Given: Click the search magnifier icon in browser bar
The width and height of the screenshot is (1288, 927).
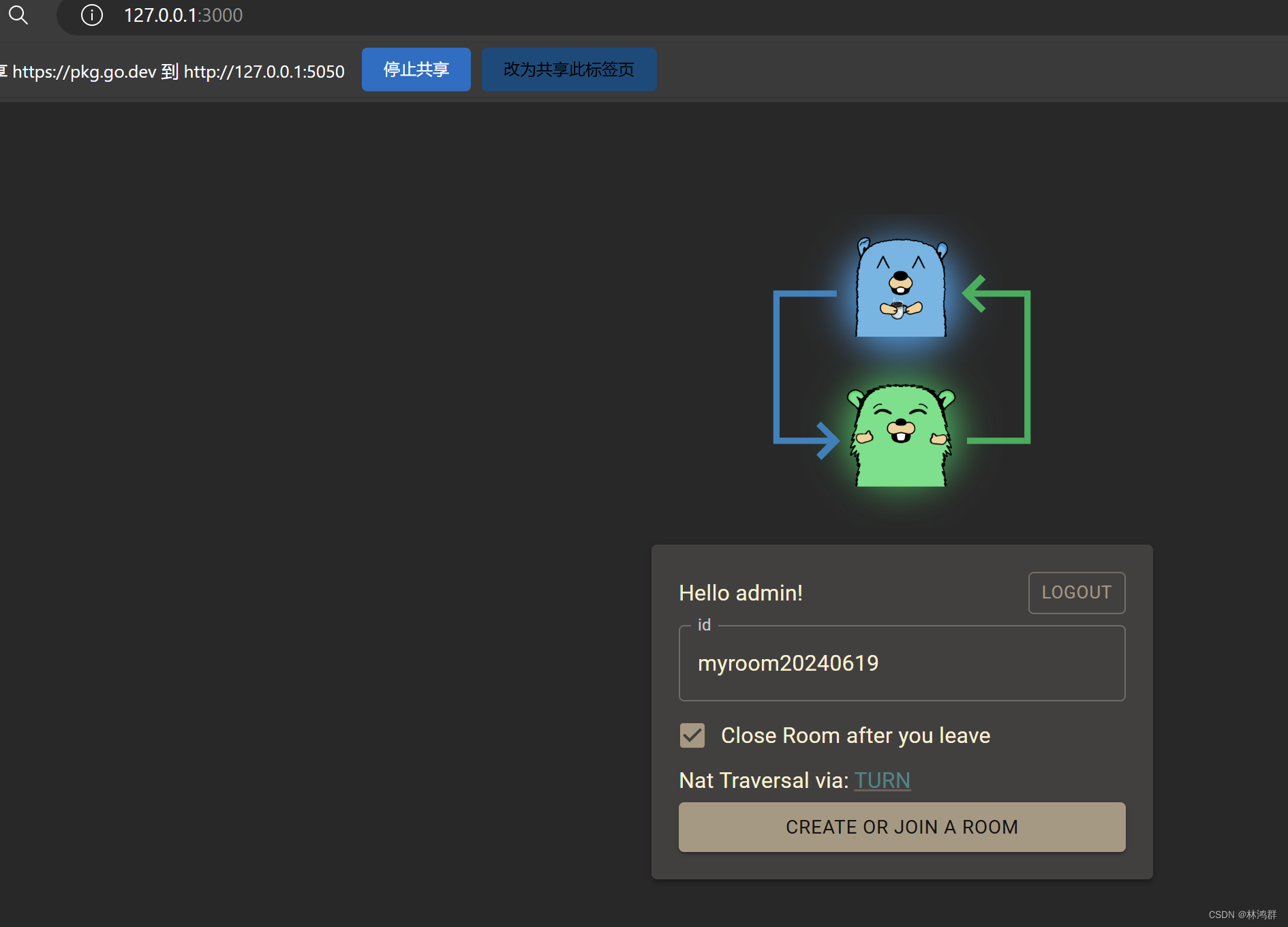Looking at the screenshot, I should [18, 15].
